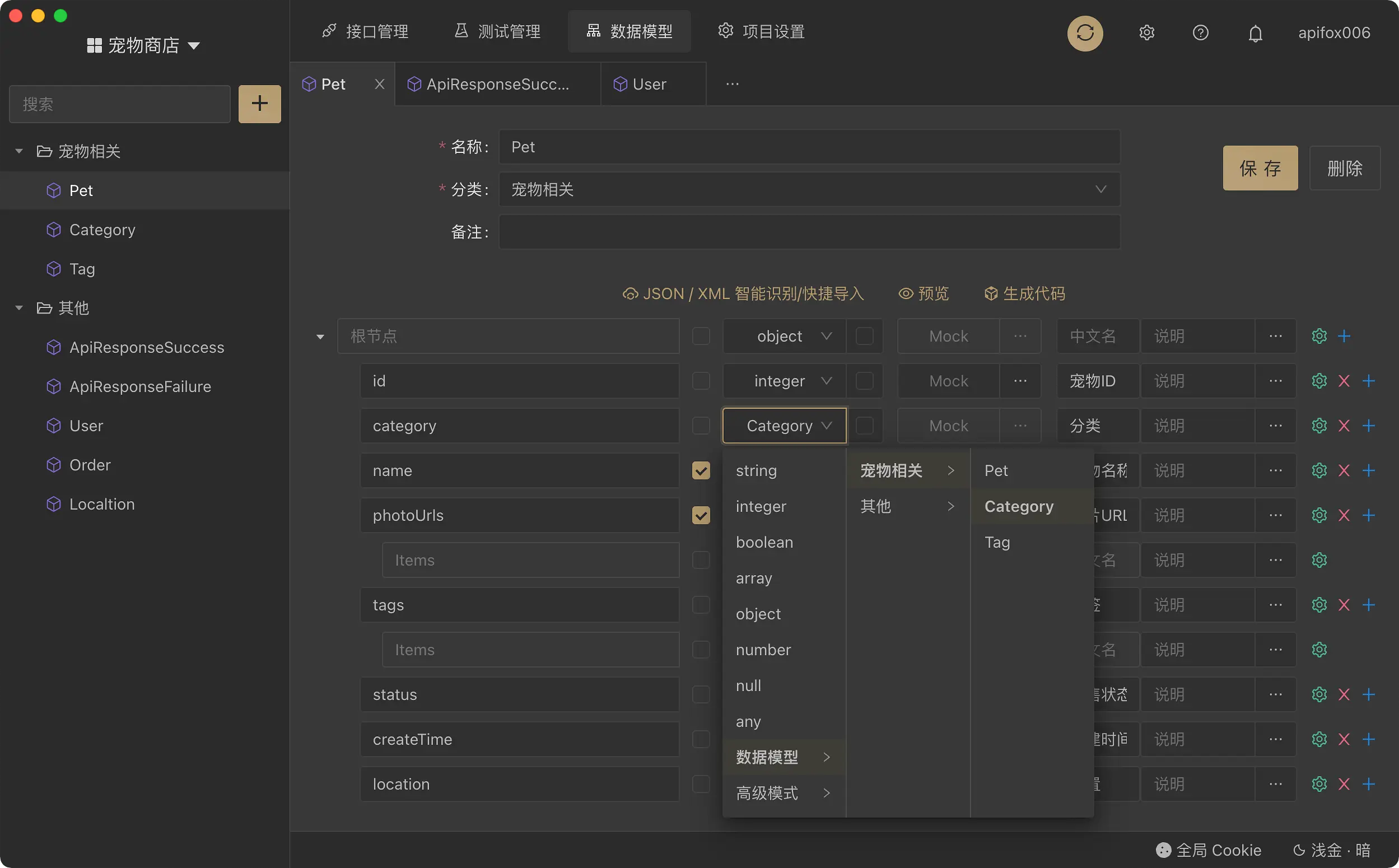
Task: Add a new field with the plus icon on the name row
Action: point(1370,470)
